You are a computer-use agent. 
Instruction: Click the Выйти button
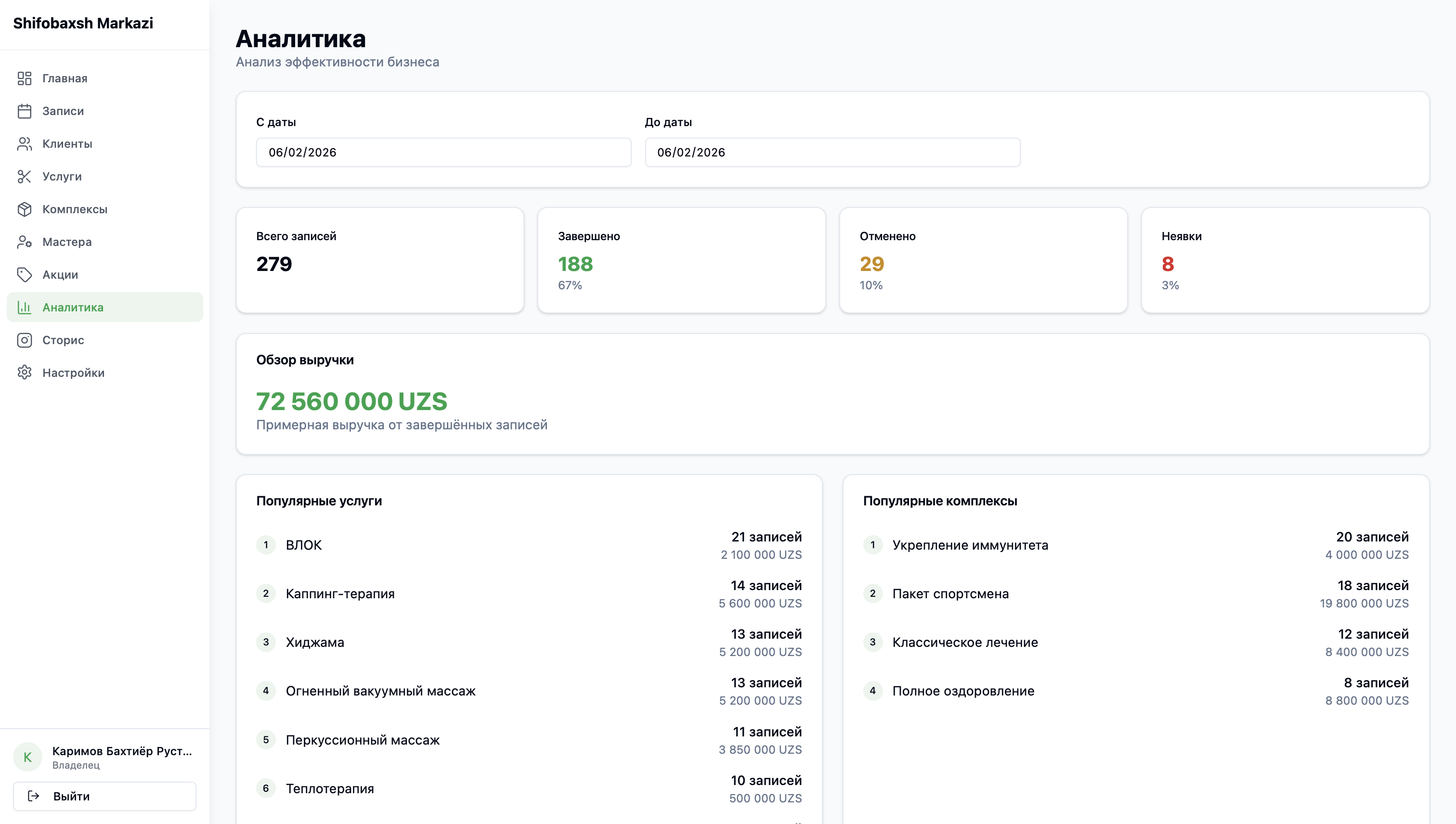coord(104,796)
